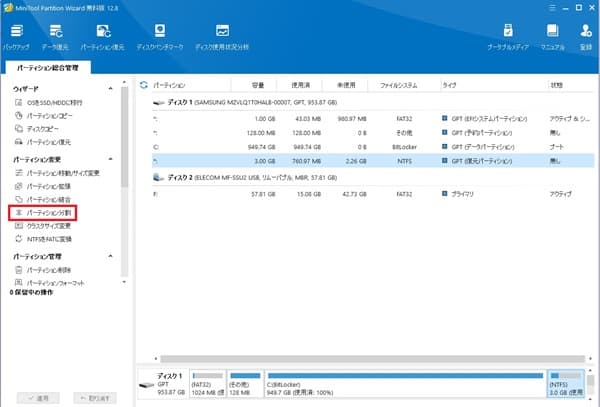Select the 3.00 GB NTFS partition row
600x407 pixels.
(x=373, y=161)
